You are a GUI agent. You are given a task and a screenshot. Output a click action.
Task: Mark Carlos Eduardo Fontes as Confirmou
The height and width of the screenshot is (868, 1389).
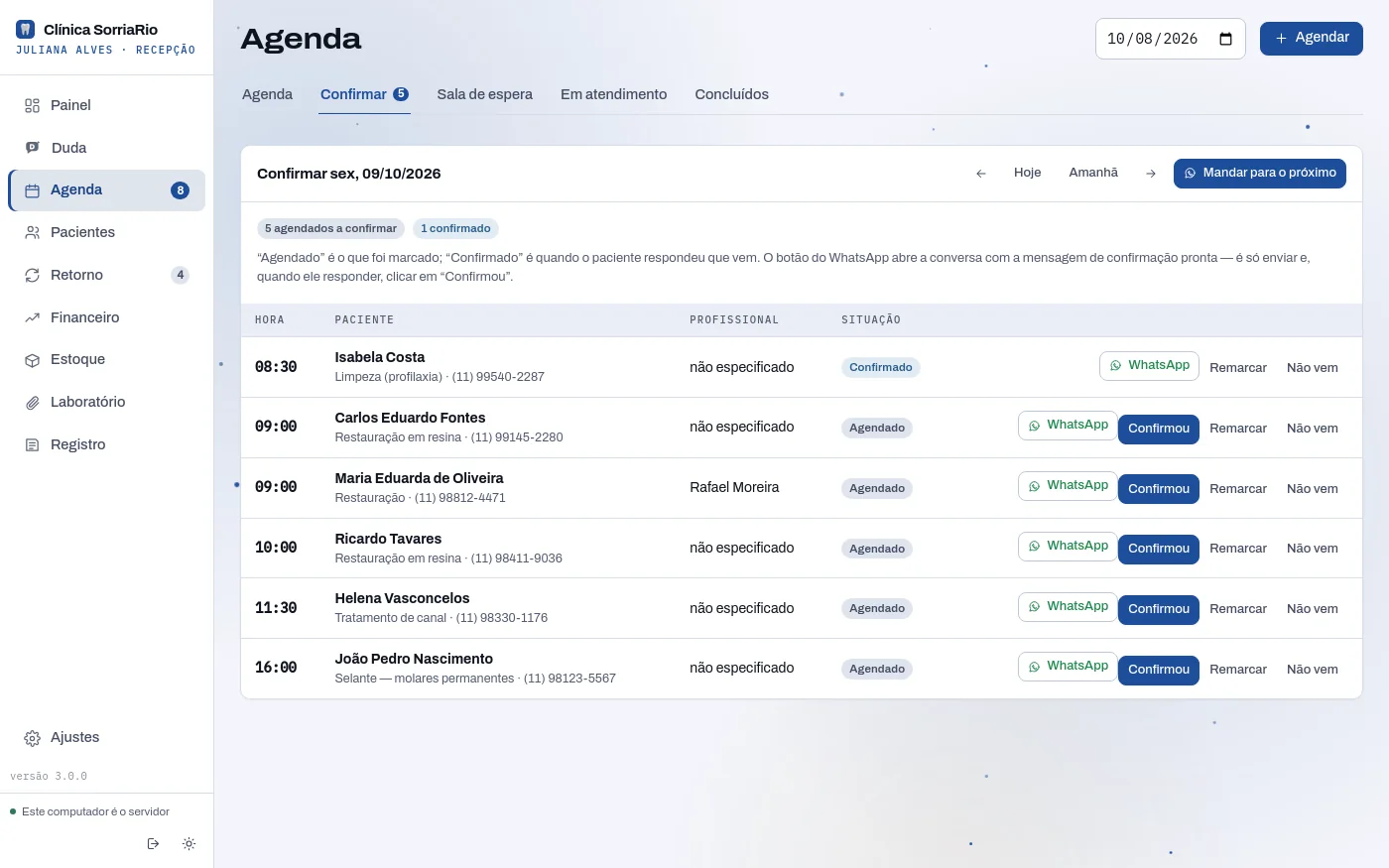click(1159, 429)
